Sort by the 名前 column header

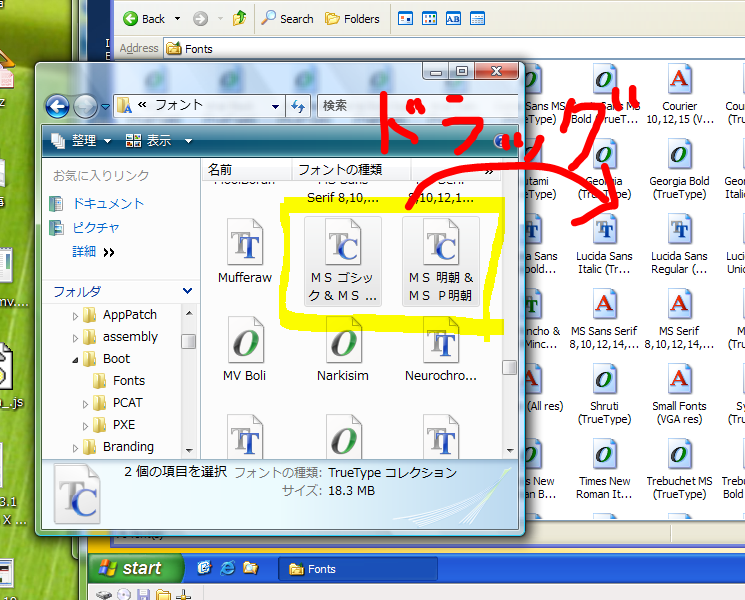(247, 170)
